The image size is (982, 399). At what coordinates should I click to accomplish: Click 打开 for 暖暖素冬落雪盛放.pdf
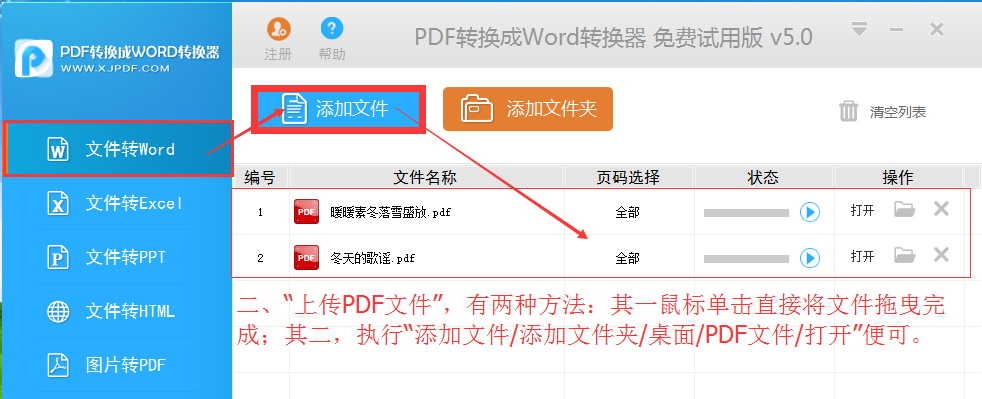pos(862,210)
